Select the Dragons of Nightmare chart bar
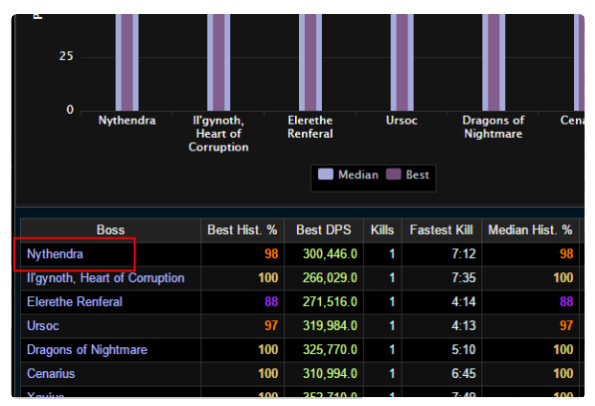595x406 pixels. pos(494,63)
